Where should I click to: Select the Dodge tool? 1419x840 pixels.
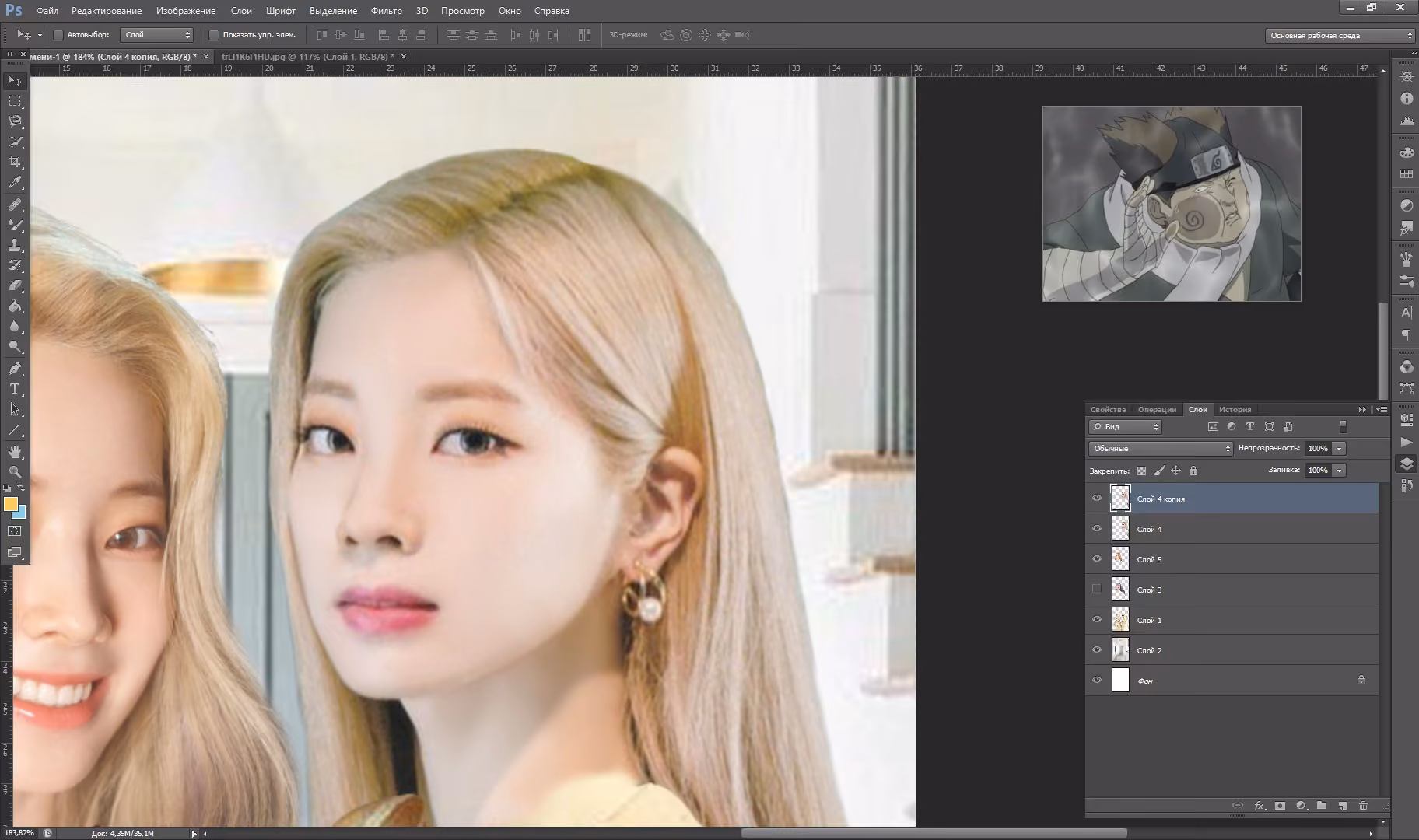(x=15, y=346)
